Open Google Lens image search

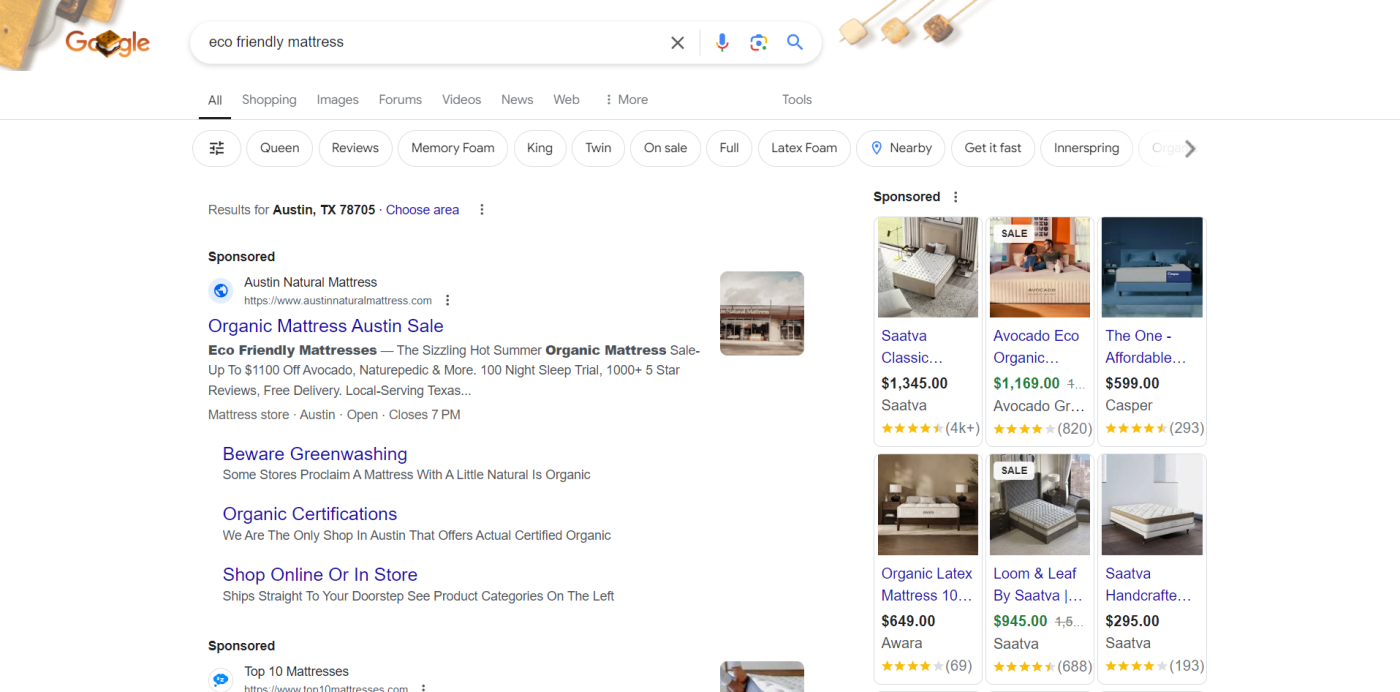(758, 42)
